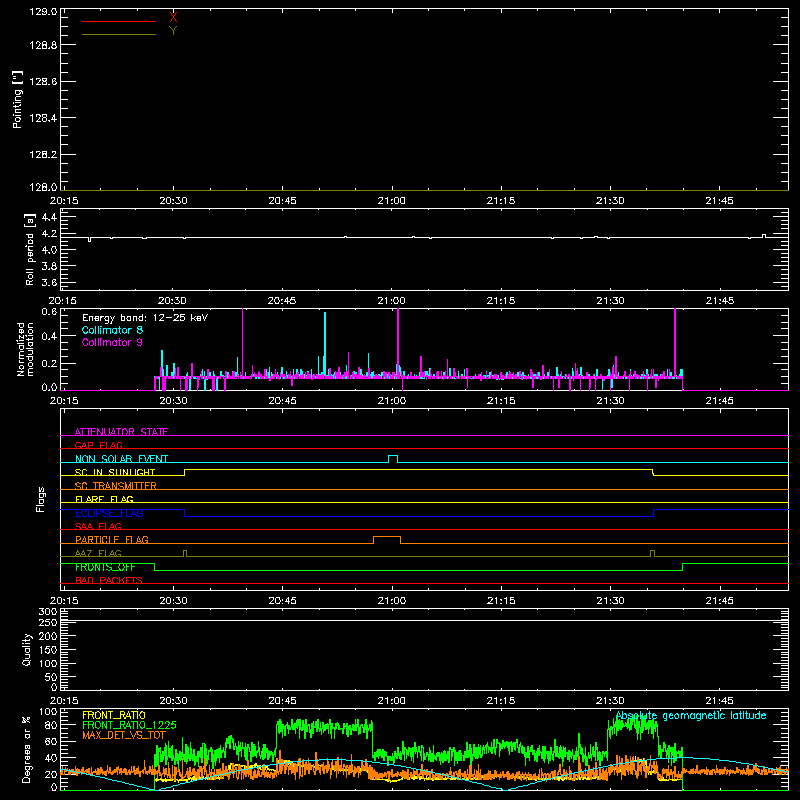Image resolution: width=800 pixels, height=800 pixels.
Task: Click the 300 tick on Quality axis
Action: (x=47, y=612)
